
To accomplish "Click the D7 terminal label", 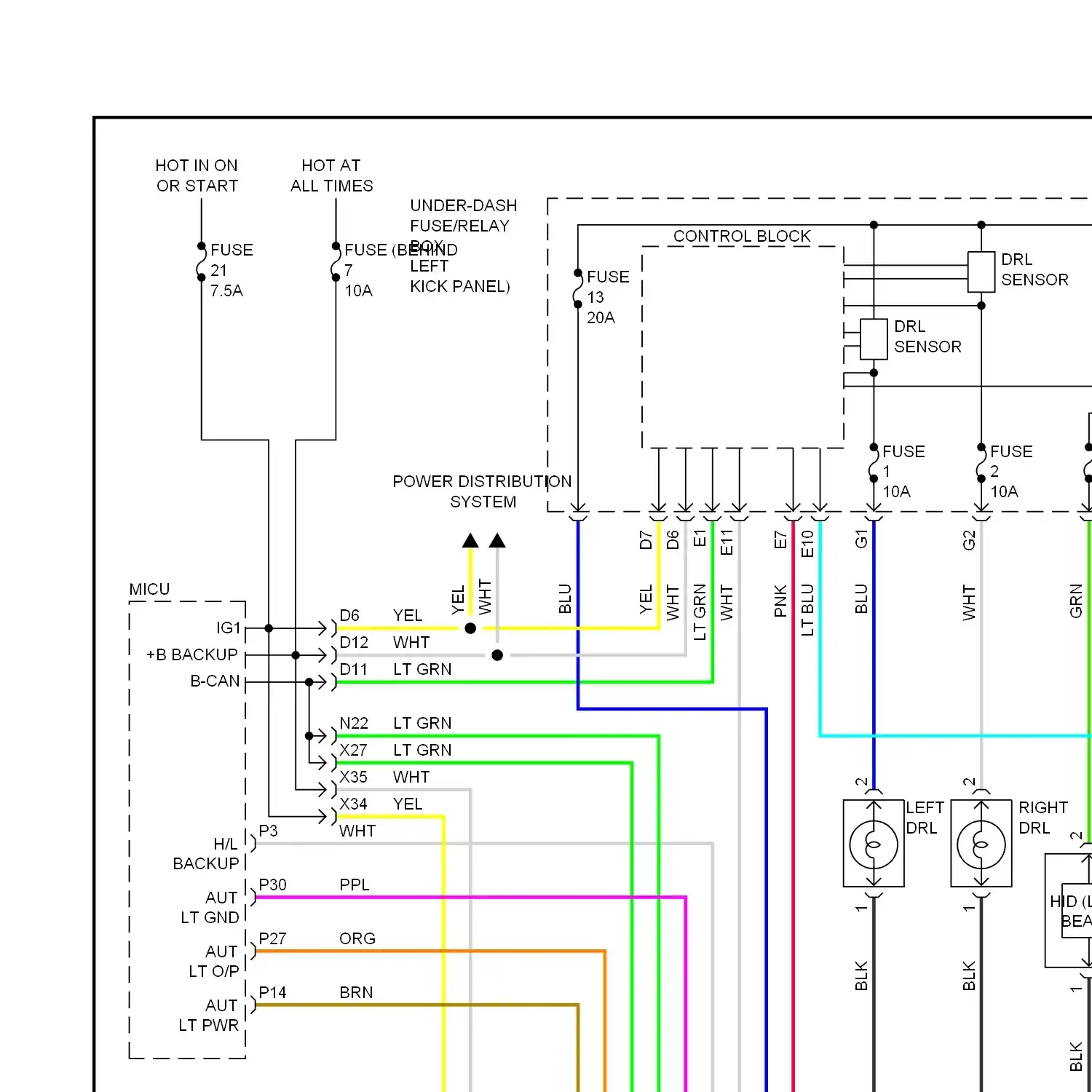I will pyautogui.click(x=646, y=540).
